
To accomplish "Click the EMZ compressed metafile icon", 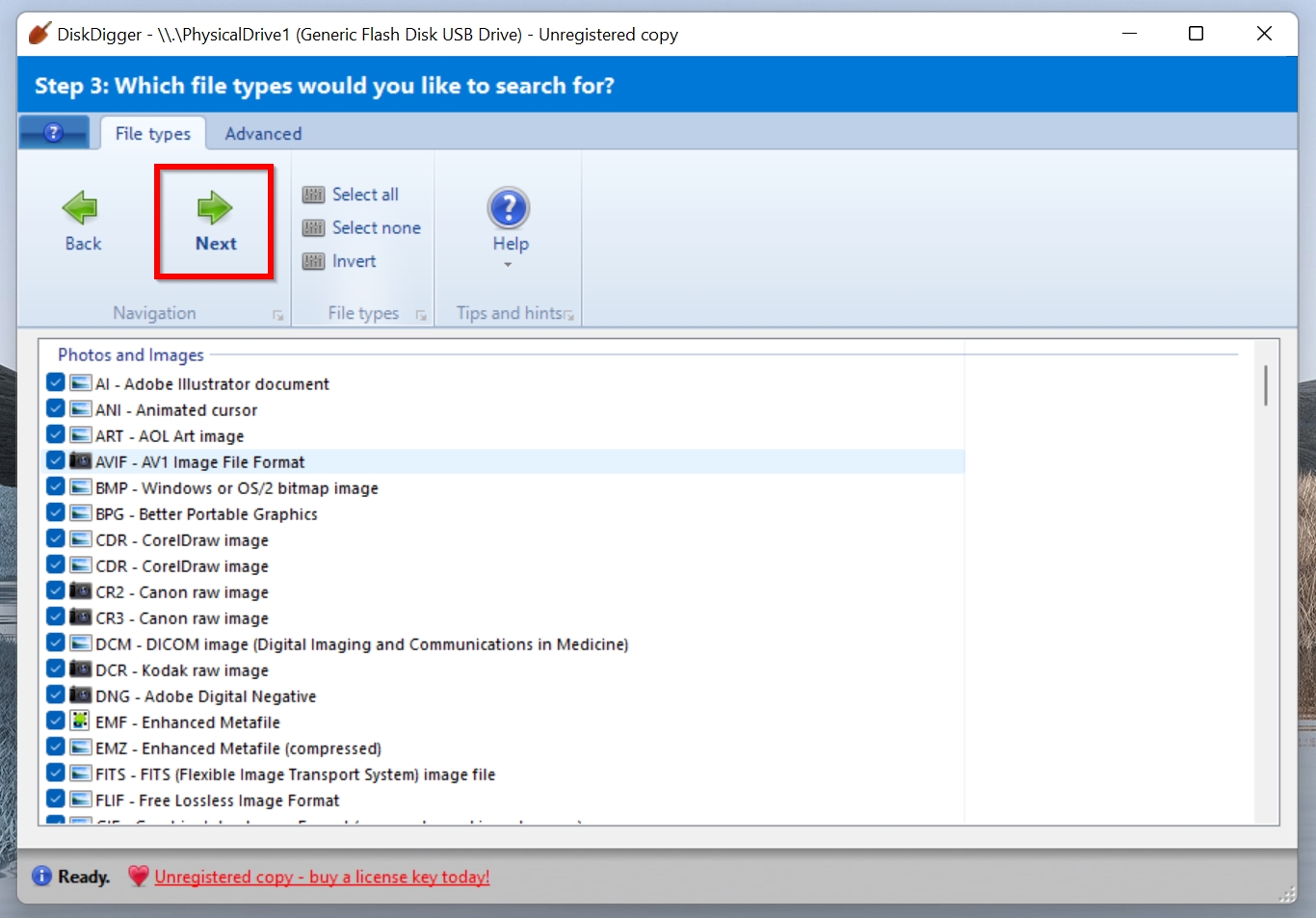I will pos(81,748).
